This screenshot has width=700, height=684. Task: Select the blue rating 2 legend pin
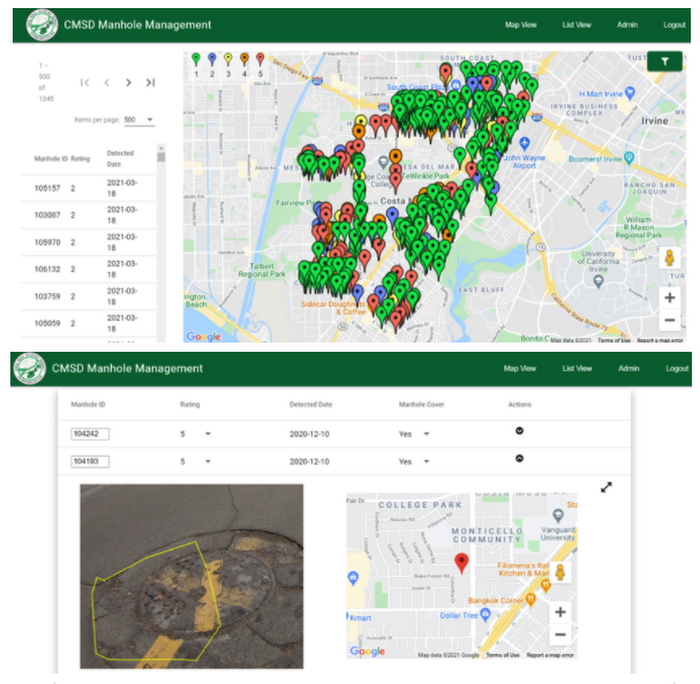point(212,60)
